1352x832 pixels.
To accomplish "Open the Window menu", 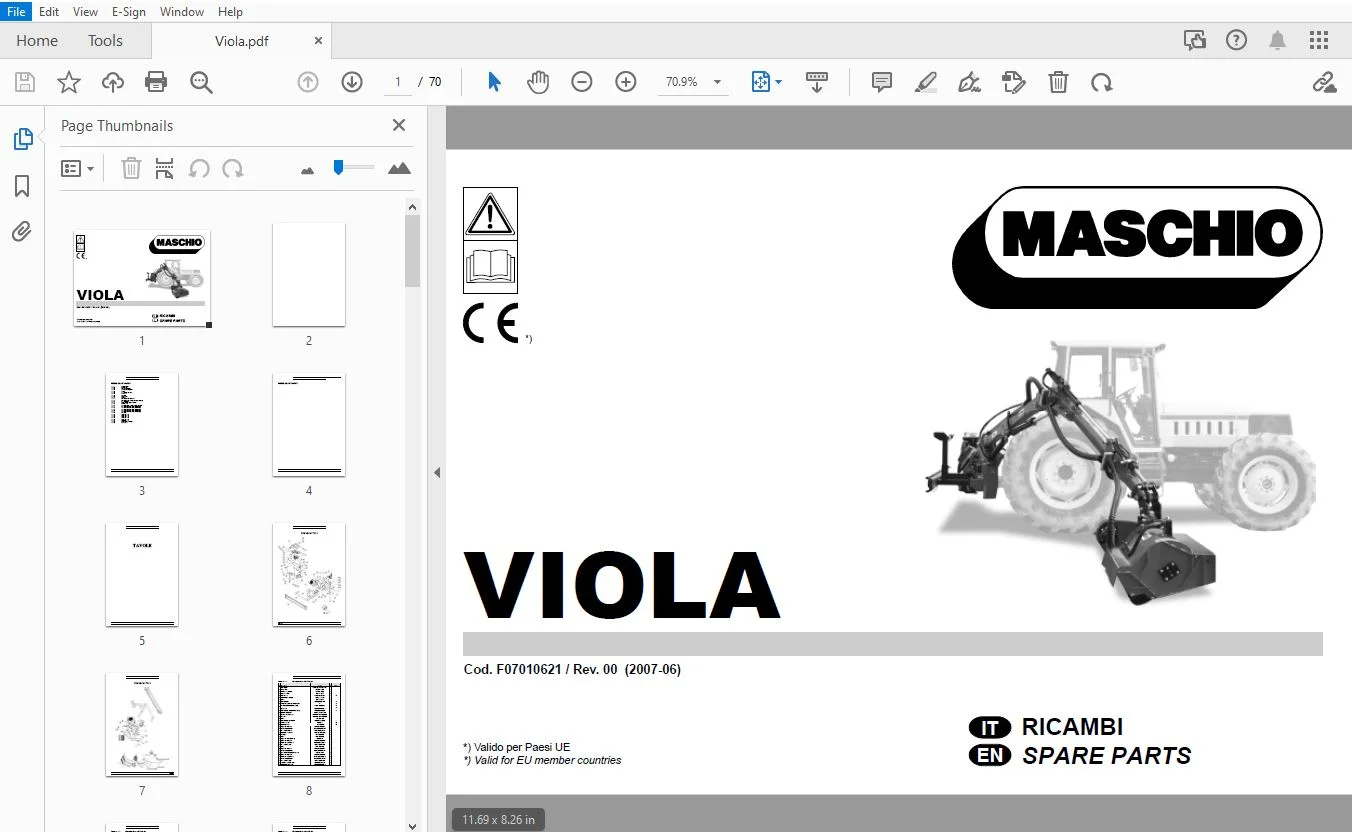I will click(x=182, y=12).
